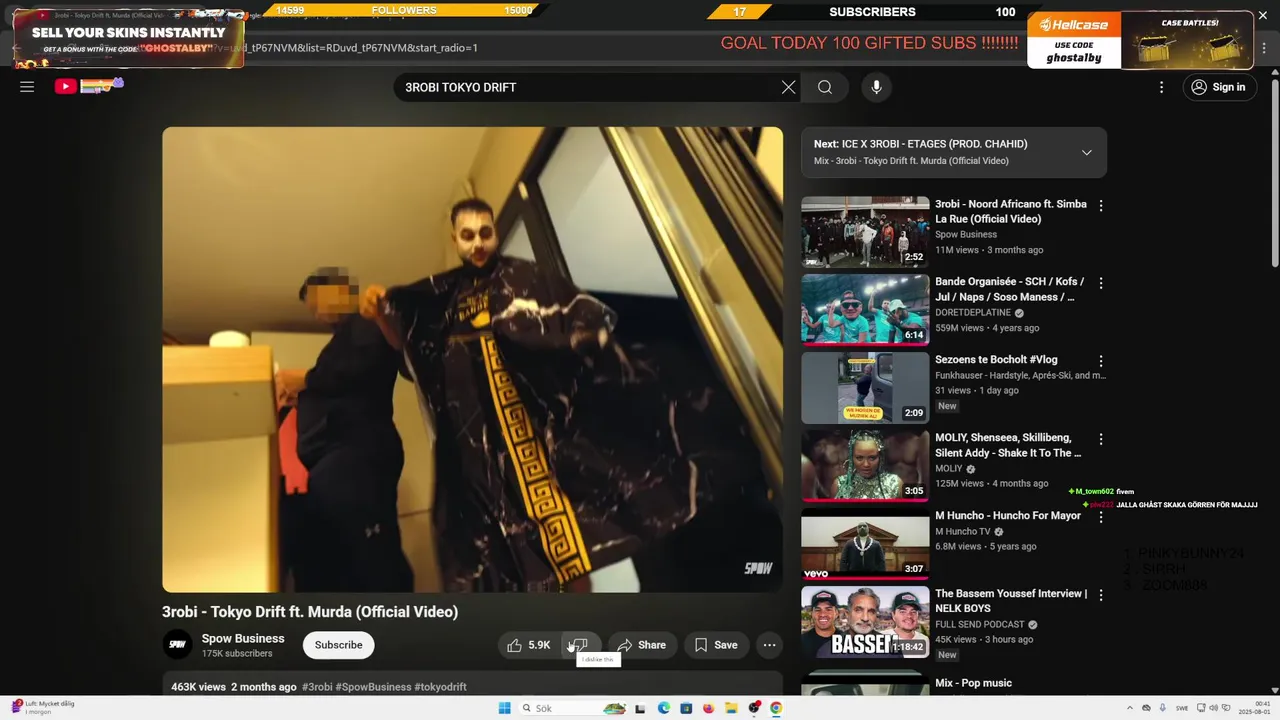Clear the search box text
This screenshot has height=720, width=1280.
(x=789, y=87)
